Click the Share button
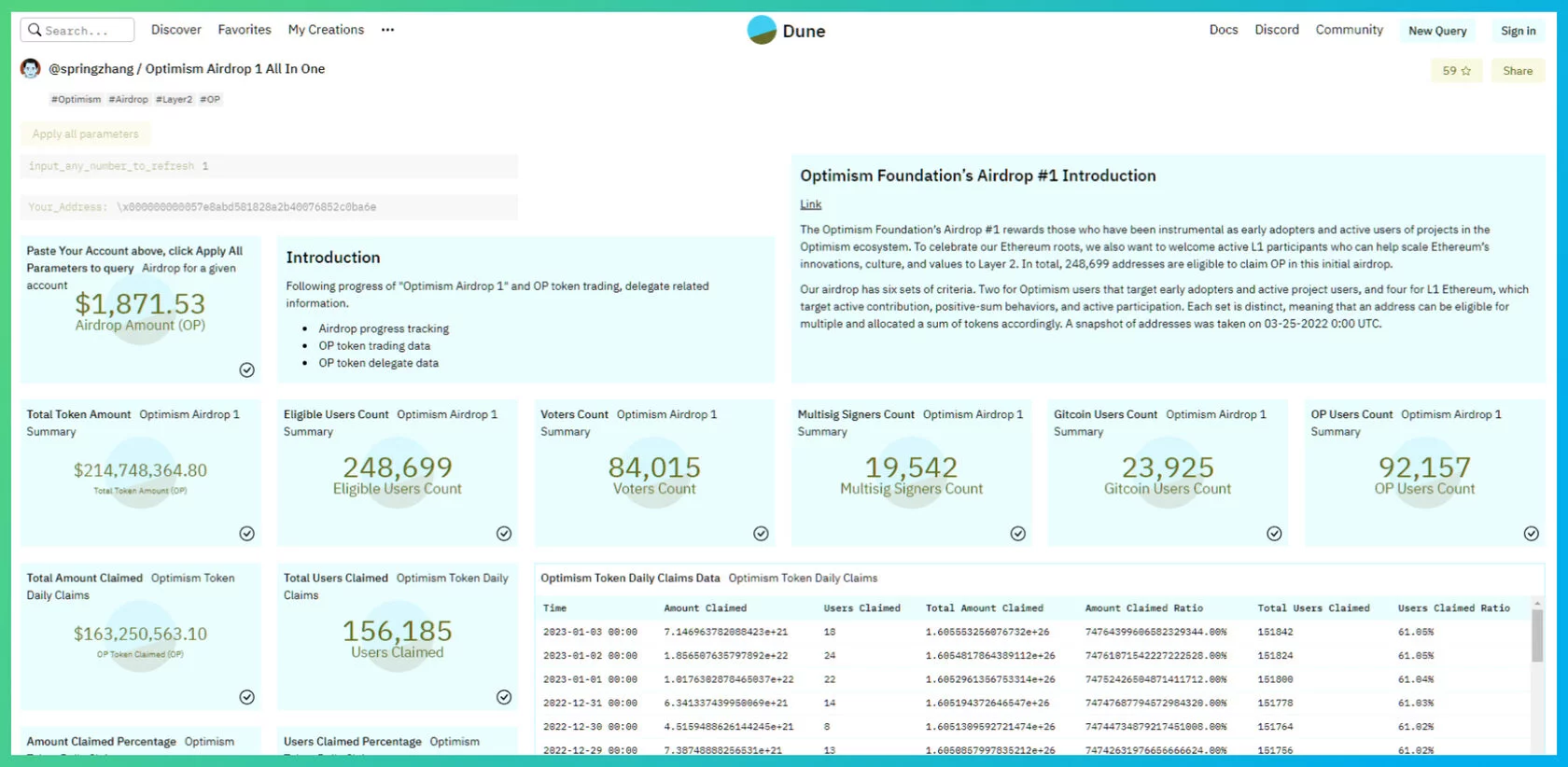Screen dimensions: 1568x767 click(1518, 71)
